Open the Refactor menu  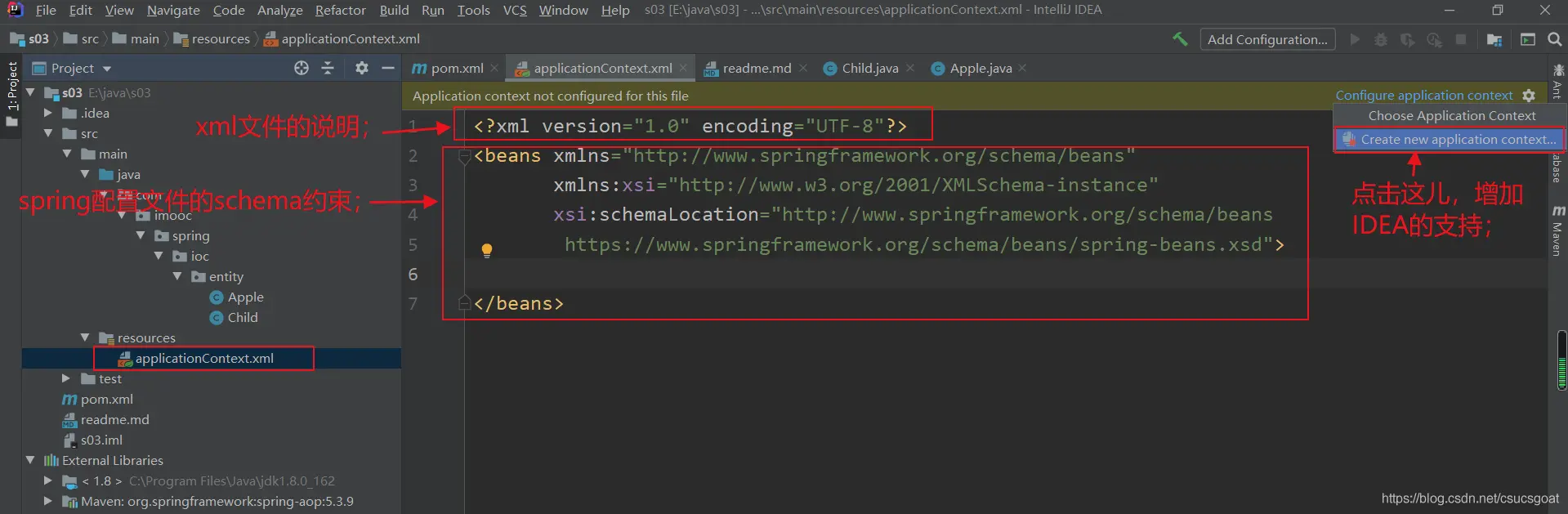pyautogui.click(x=341, y=10)
